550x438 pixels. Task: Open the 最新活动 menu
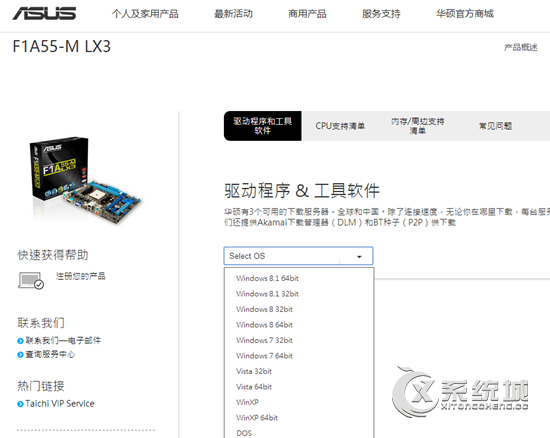click(233, 14)
